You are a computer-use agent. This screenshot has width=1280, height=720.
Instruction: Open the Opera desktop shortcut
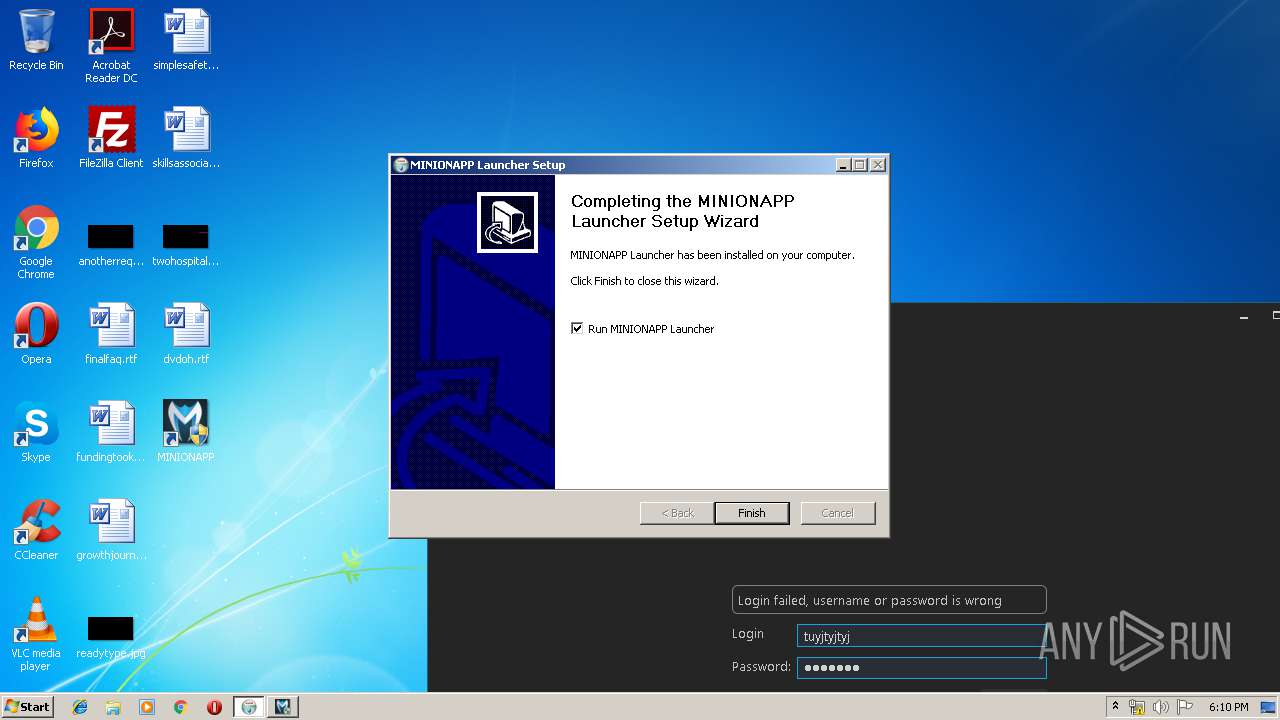pos(36,334)
